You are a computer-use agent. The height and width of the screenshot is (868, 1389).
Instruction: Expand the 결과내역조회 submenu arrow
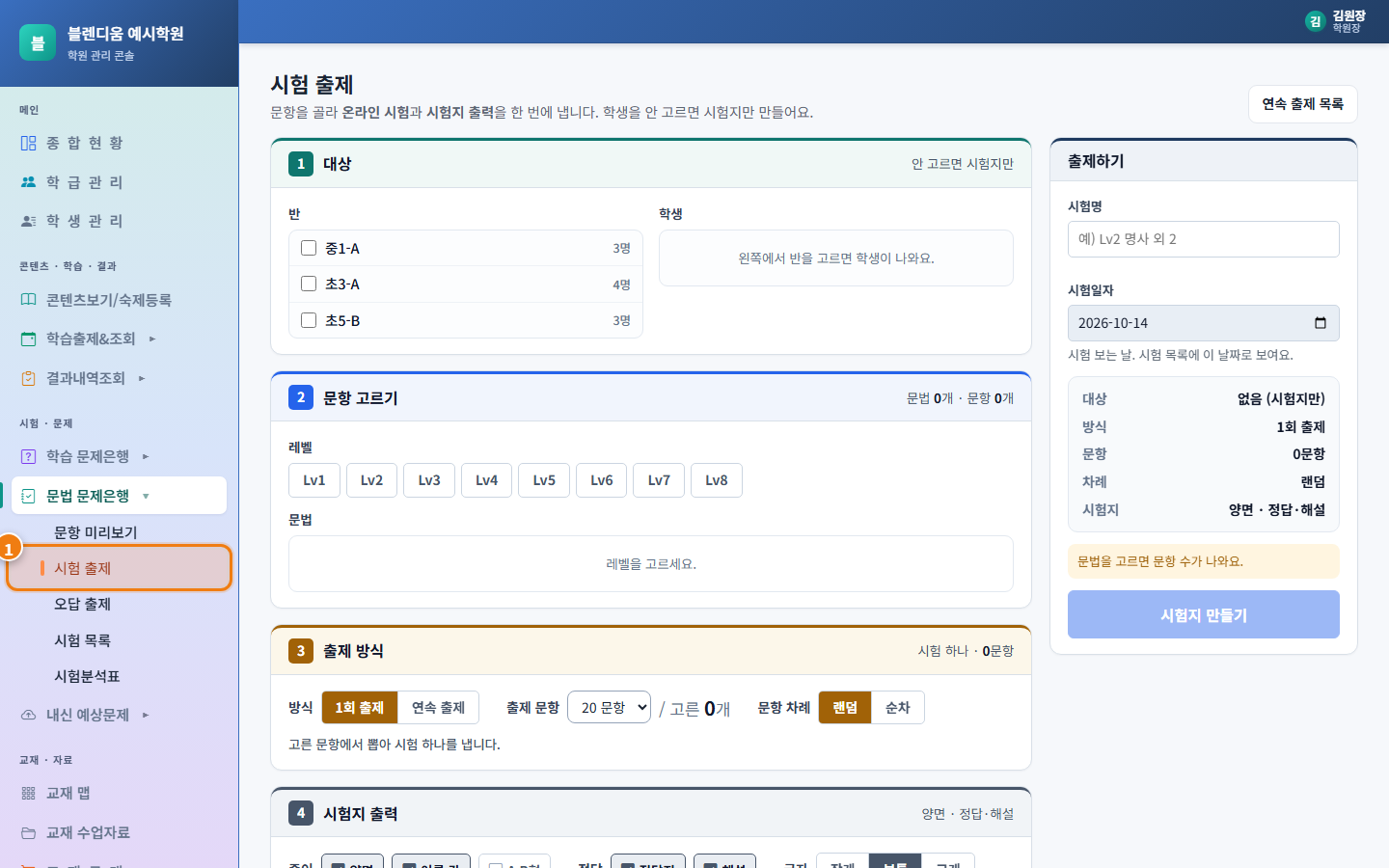pos(142,378)
